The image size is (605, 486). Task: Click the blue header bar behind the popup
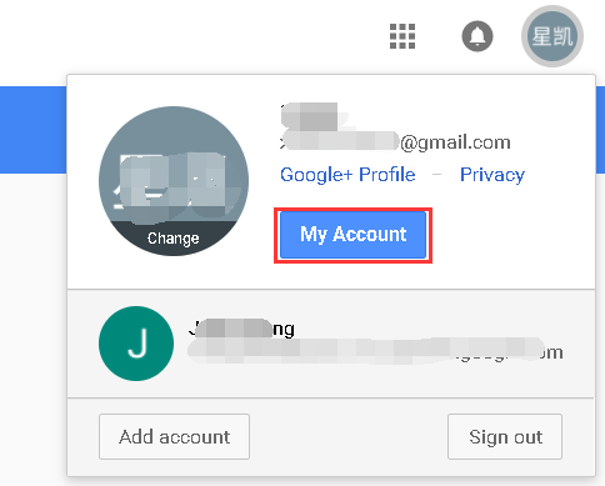tap(30, 115)
